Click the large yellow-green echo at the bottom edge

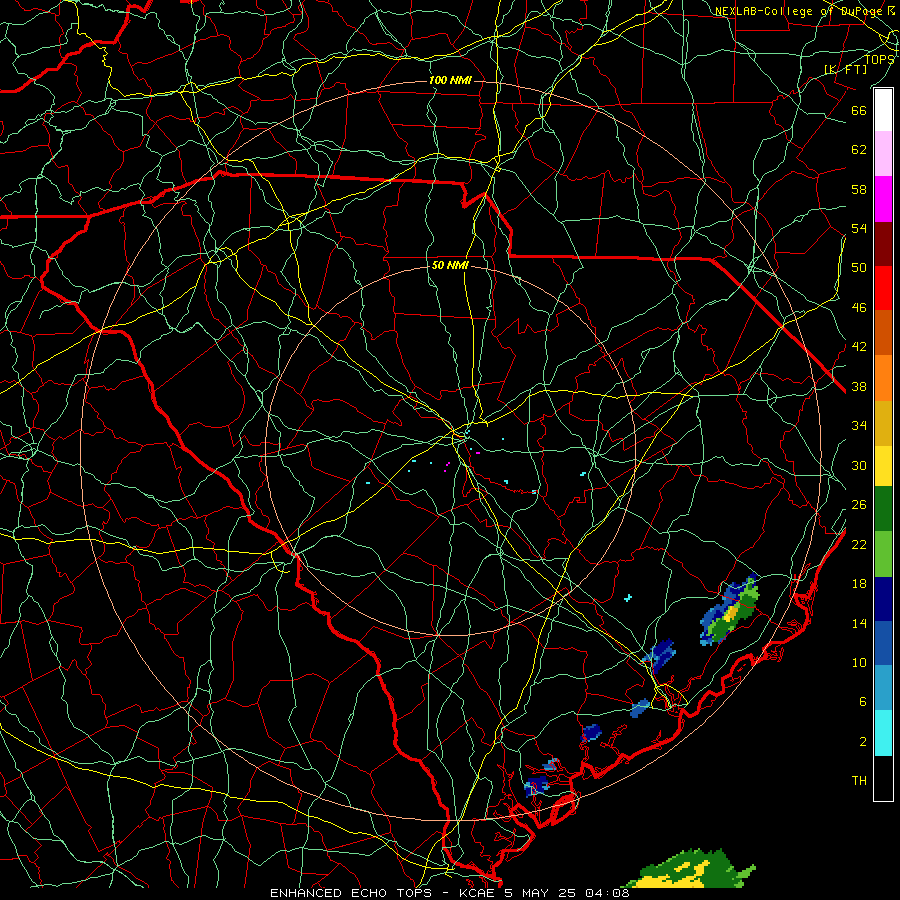pyautogui.click(x=690, y=869)
